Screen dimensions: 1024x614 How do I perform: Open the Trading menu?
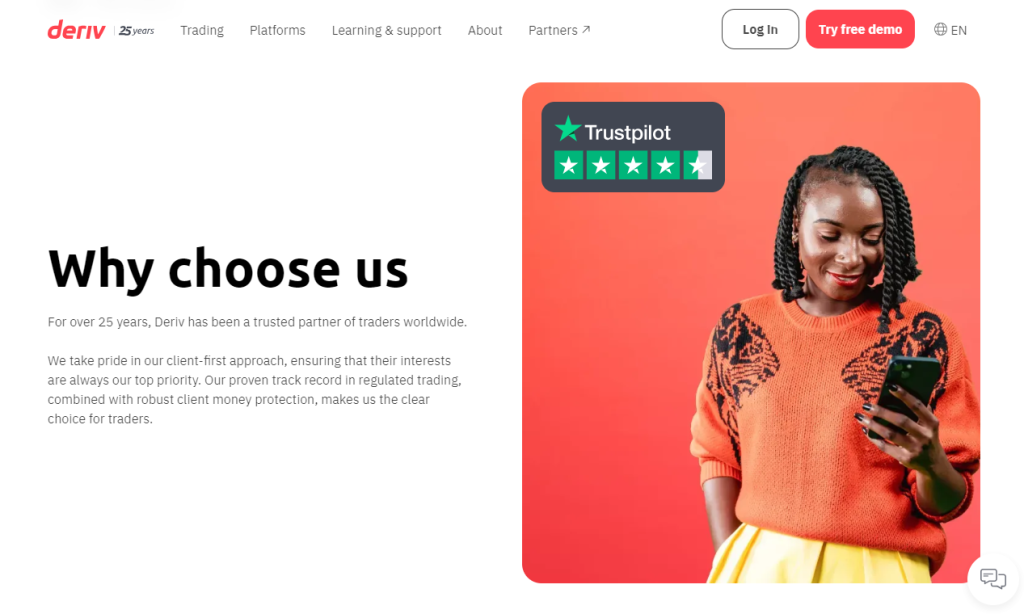pyautogui.click(x=202, y=30)
